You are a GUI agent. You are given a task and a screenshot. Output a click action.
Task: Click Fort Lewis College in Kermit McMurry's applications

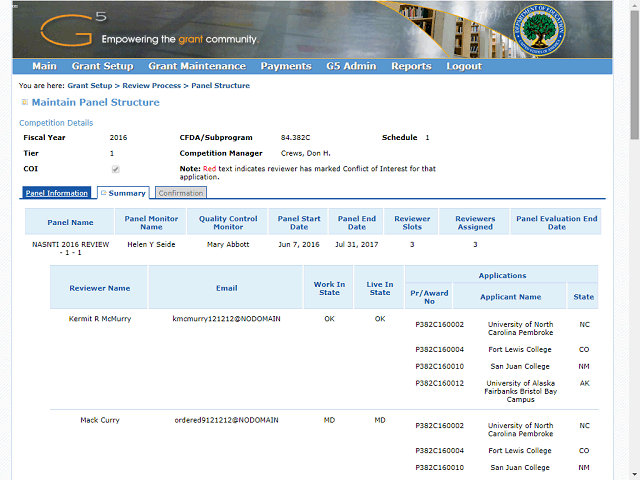point(520,349)
